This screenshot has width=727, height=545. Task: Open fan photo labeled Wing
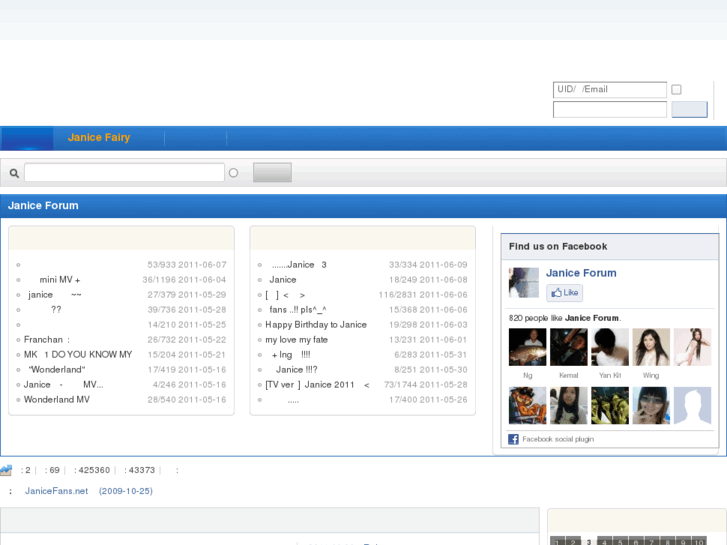pos(651,347)
